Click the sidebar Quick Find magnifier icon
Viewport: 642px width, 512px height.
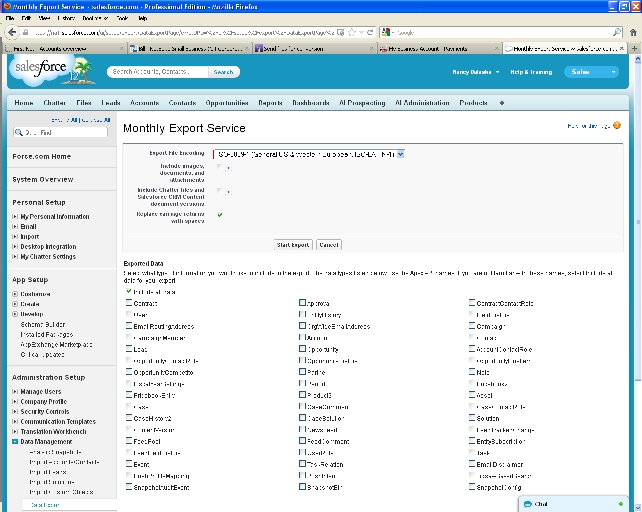point(18,132)
